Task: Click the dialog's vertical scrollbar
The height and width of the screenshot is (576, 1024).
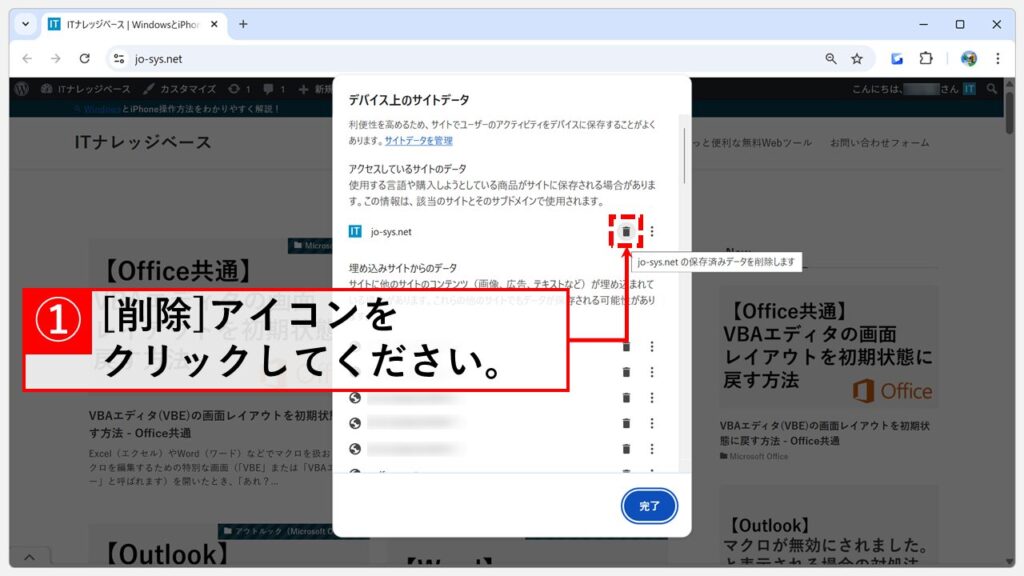Action: coord(684,155)
